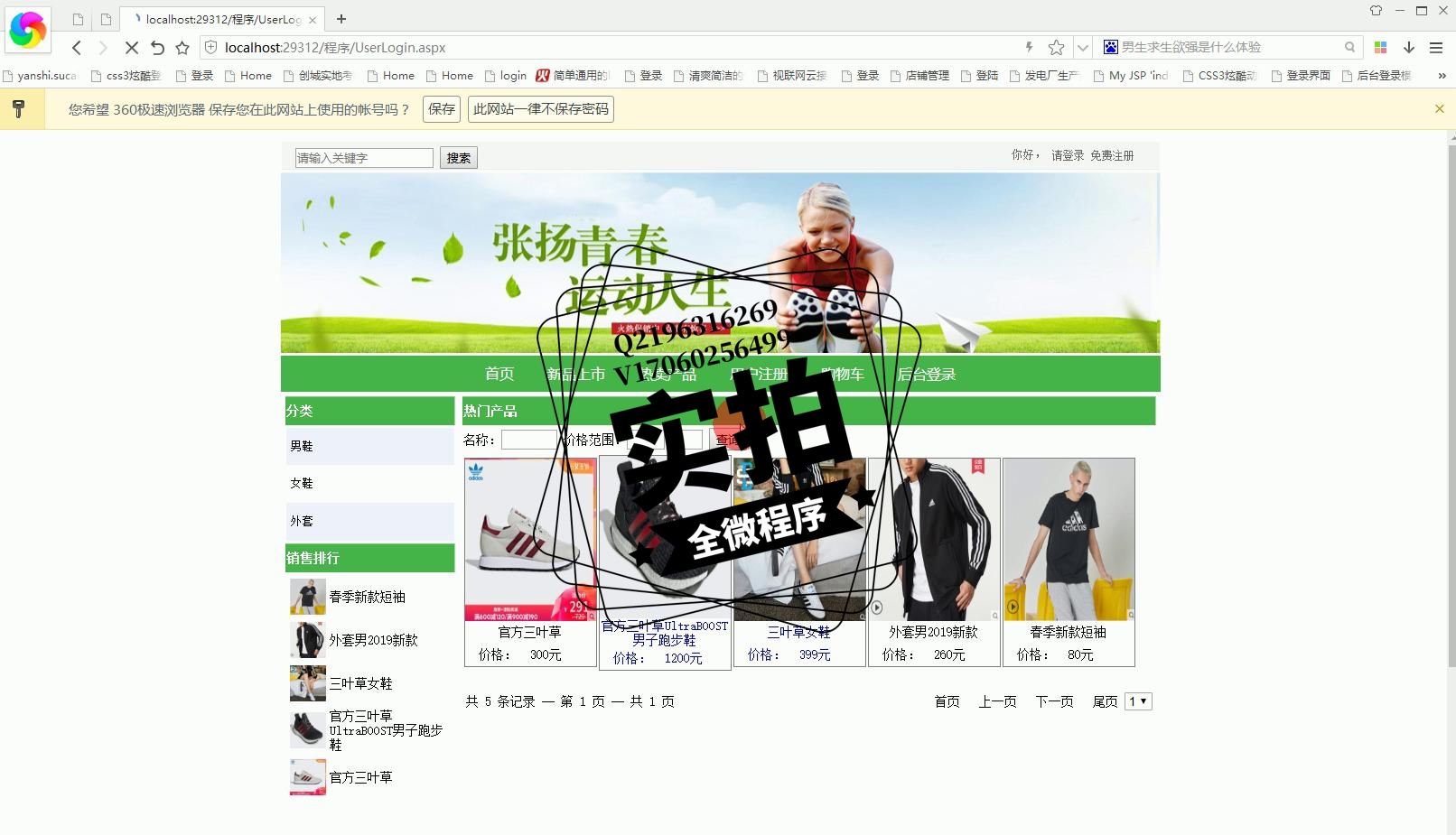Close the localhost UserLogin tab
The width and height of the screenshot is (1456, 835).
(x=313, y=20)
